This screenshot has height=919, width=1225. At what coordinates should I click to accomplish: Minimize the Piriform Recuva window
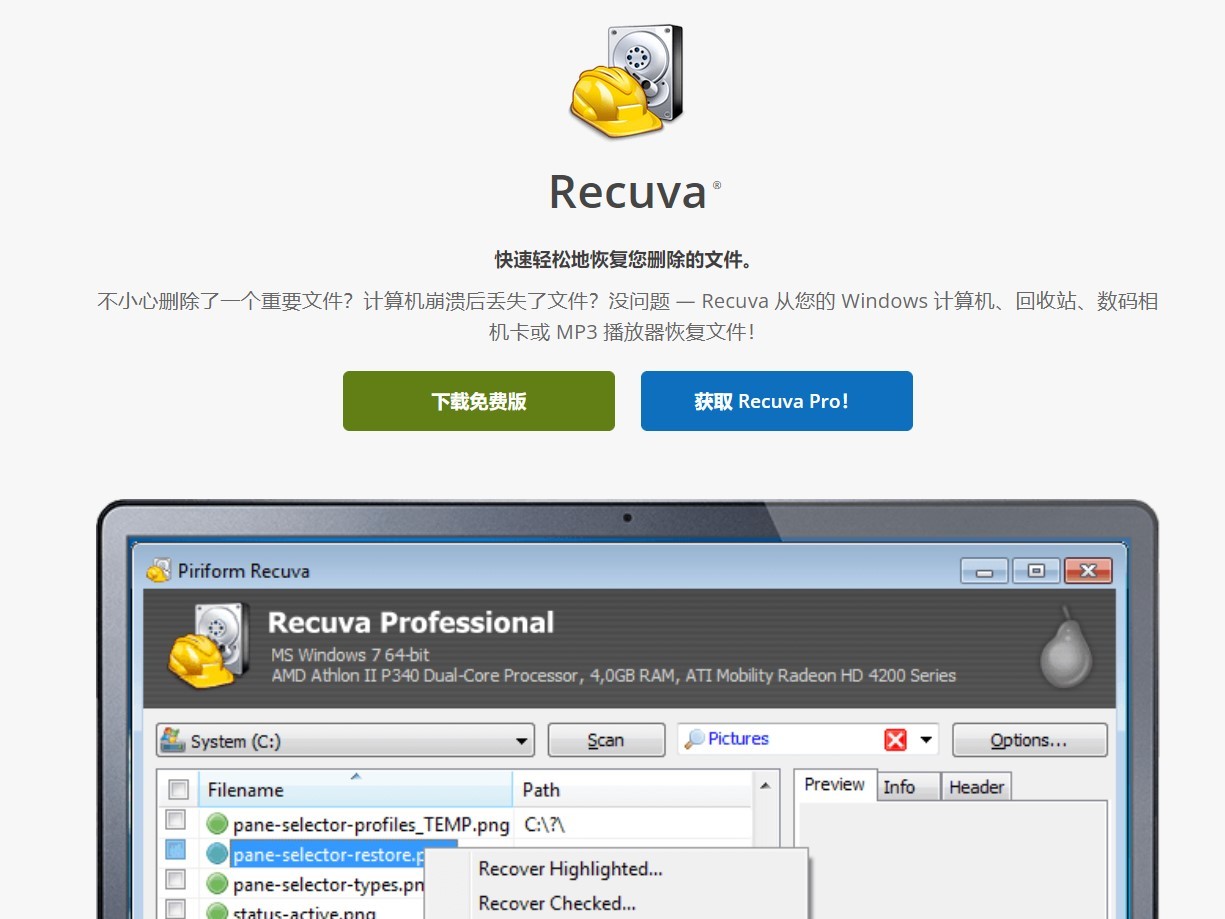click(984, 571)
